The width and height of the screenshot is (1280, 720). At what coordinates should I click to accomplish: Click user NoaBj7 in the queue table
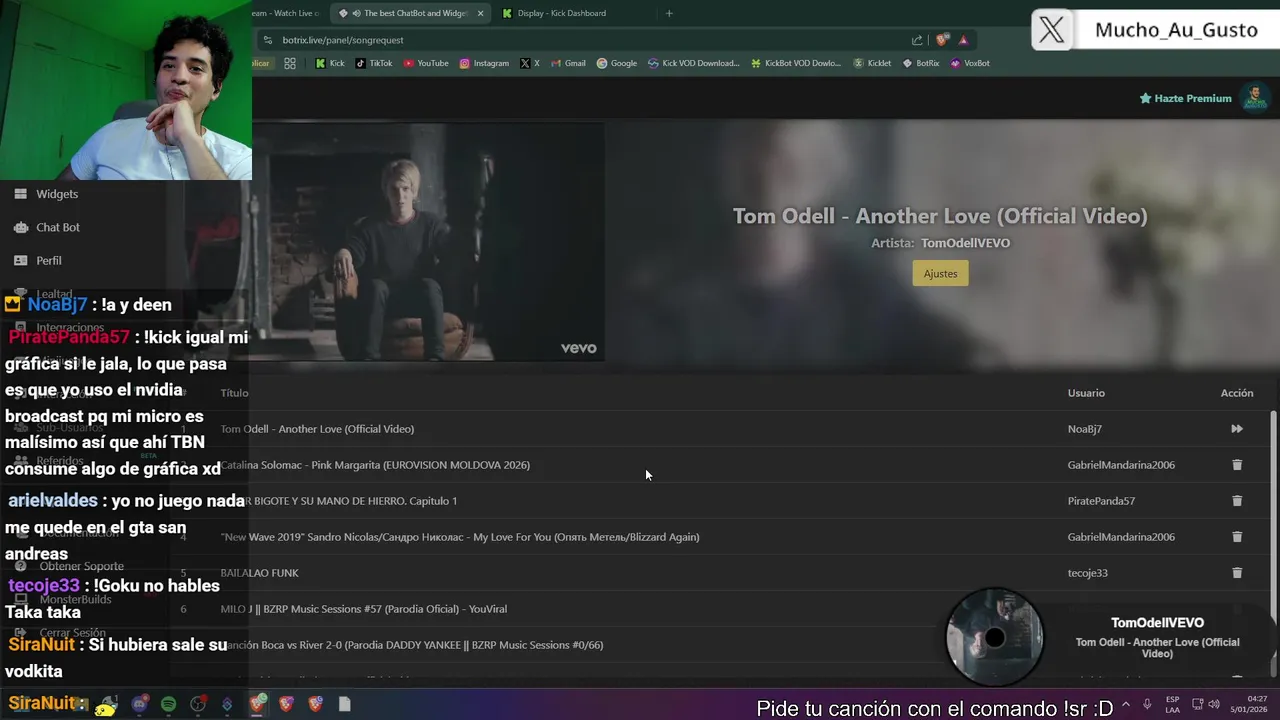1085,429
